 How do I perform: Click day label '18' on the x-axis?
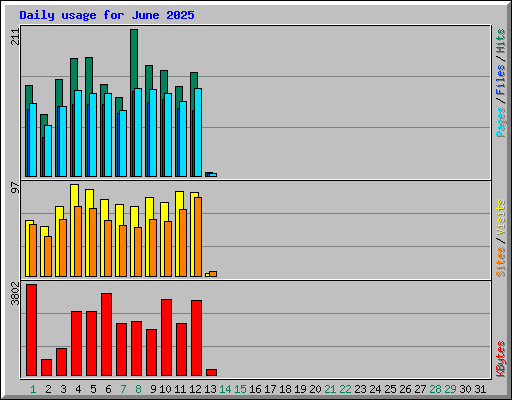click(x=285, y=389)
